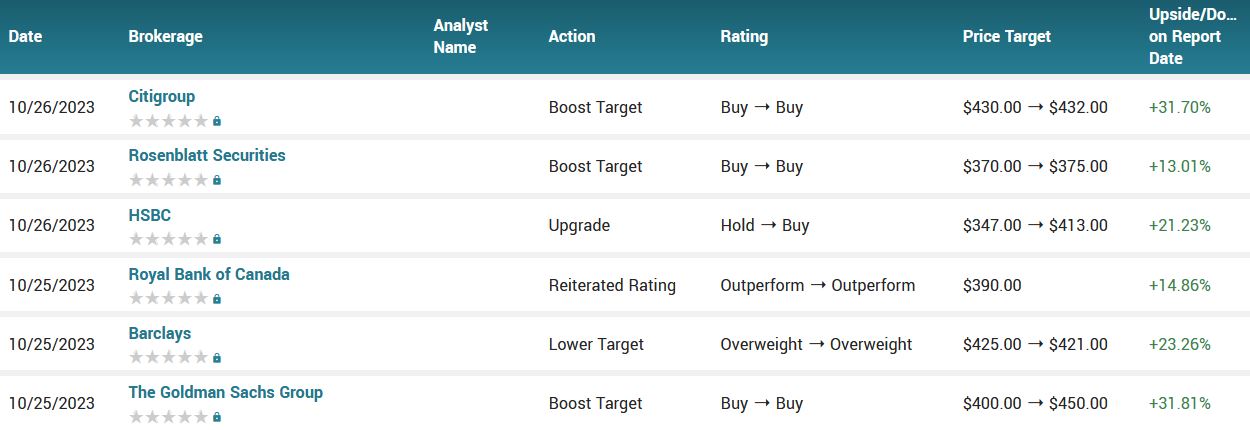This screenshot has height=430, width=1250.
Task: Click the lock icon under HSBC
Action: click(x=217, y=239)
